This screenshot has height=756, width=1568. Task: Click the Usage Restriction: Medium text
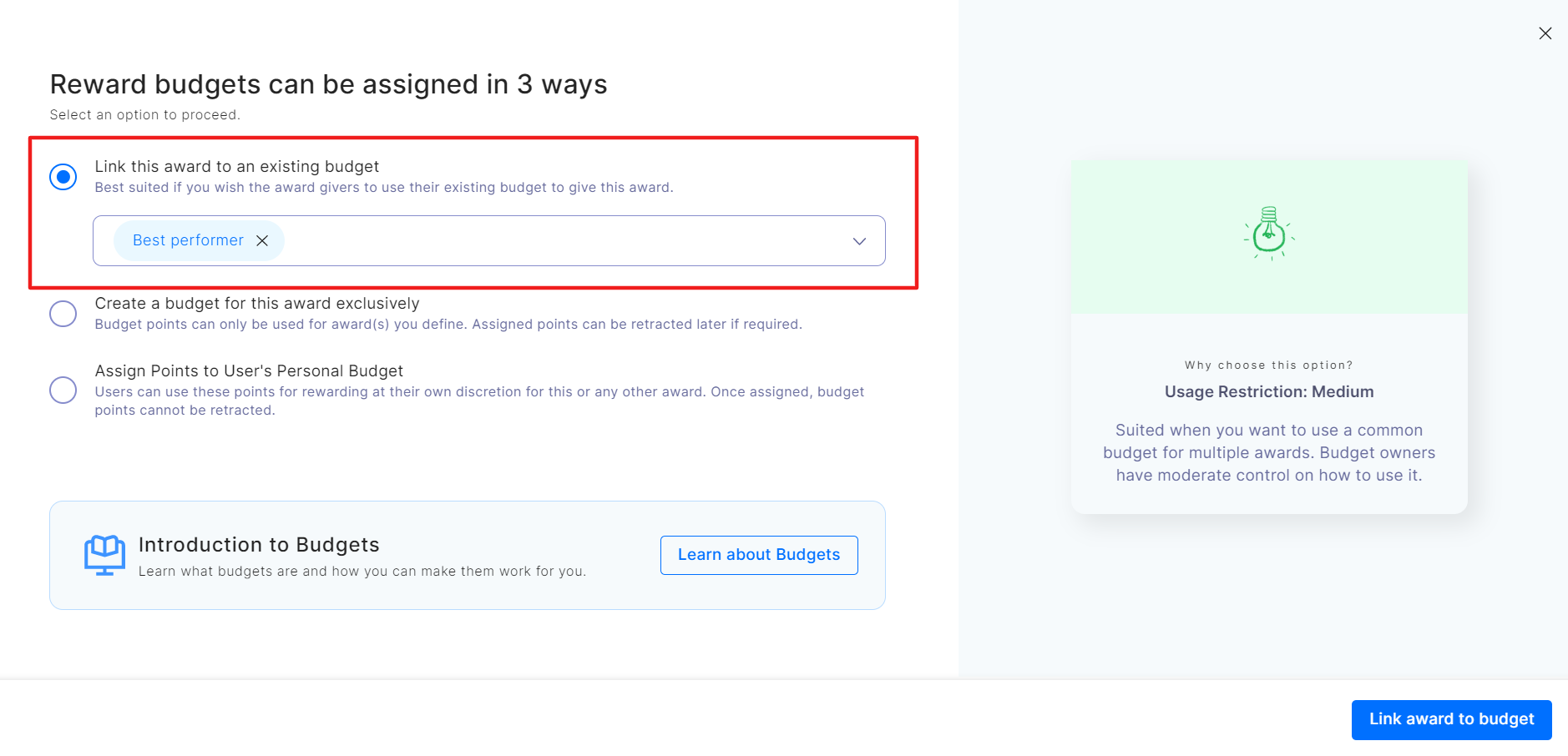(x=1268, y=392)
